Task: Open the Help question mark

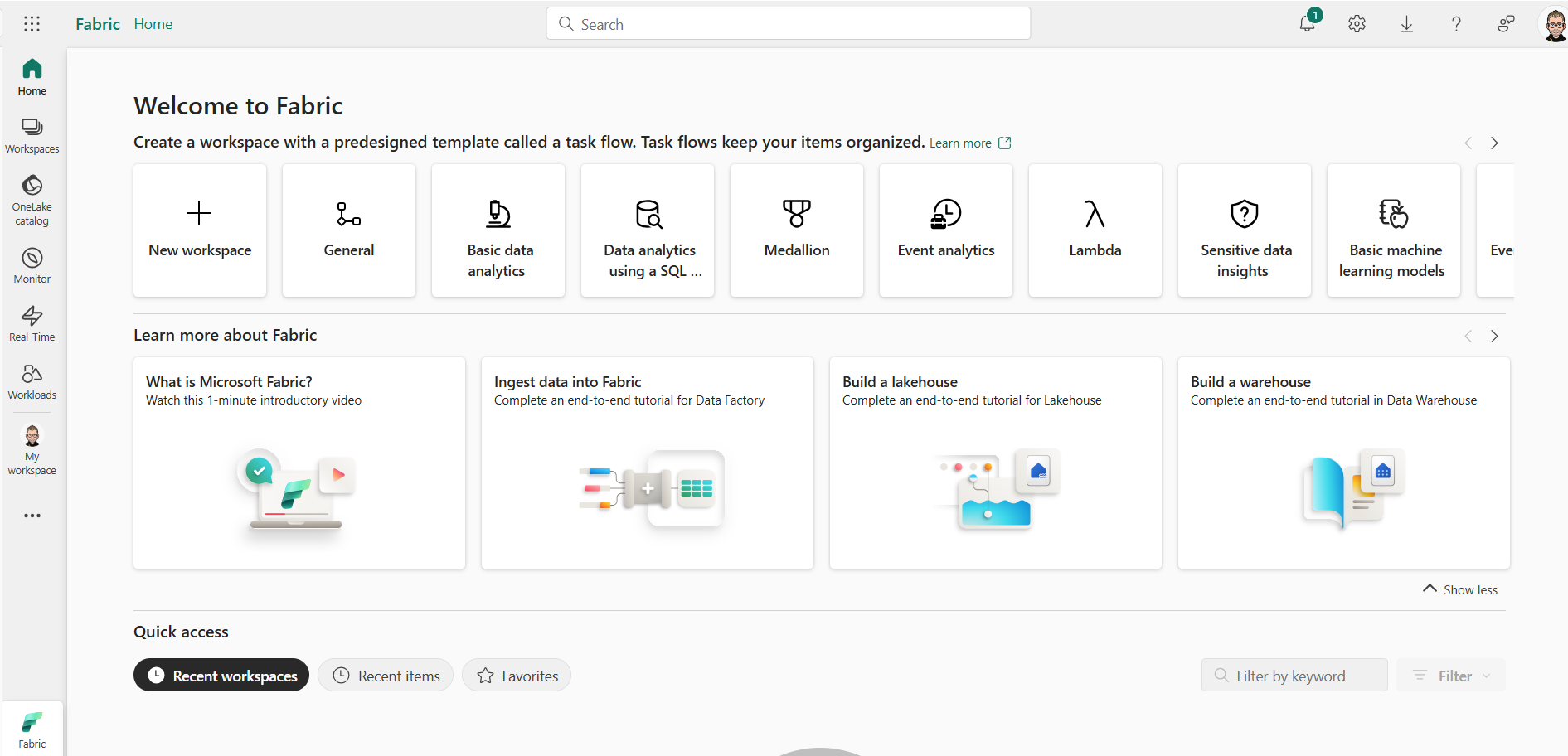Action: [x=1457, y=24]
